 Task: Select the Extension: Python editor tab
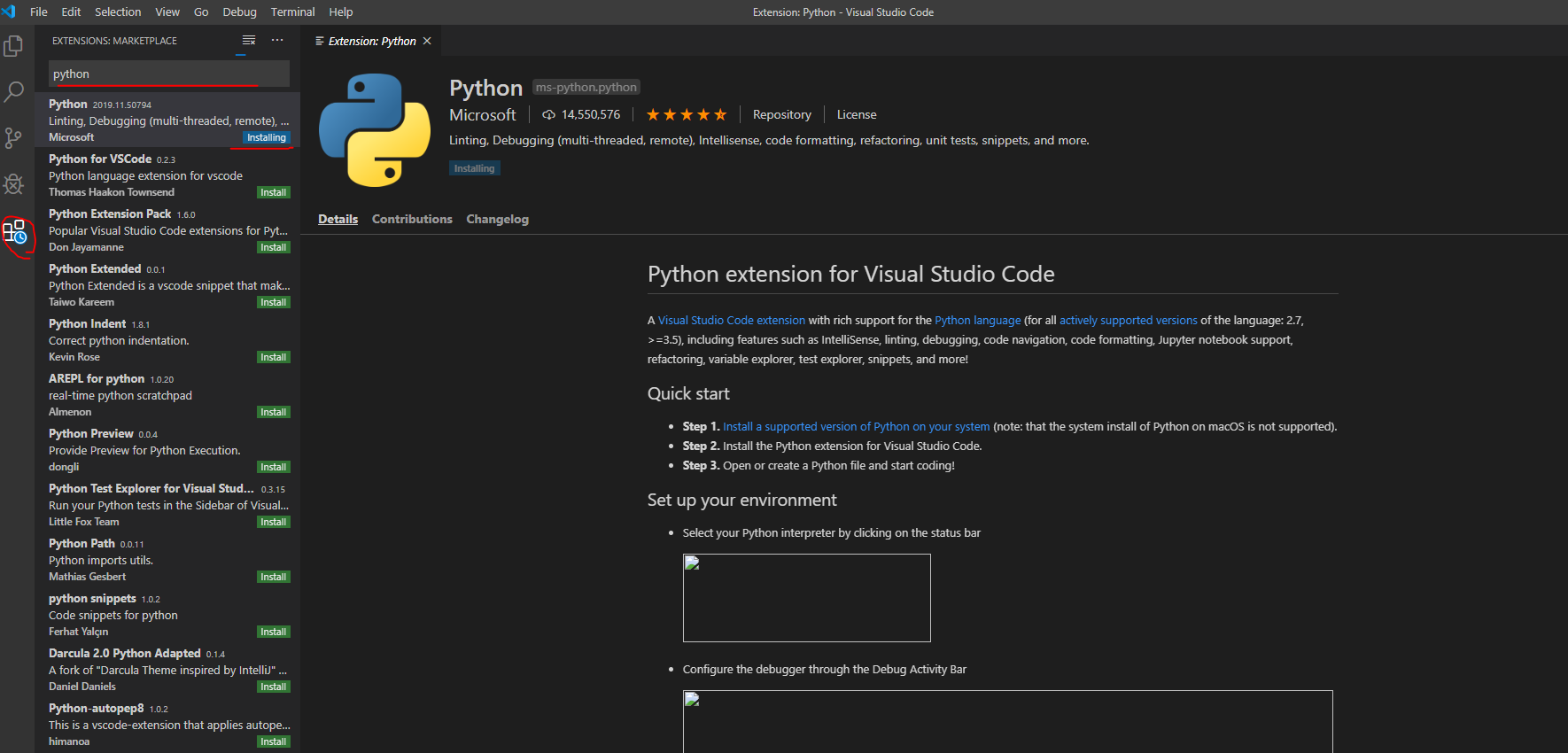click(371, 41)
